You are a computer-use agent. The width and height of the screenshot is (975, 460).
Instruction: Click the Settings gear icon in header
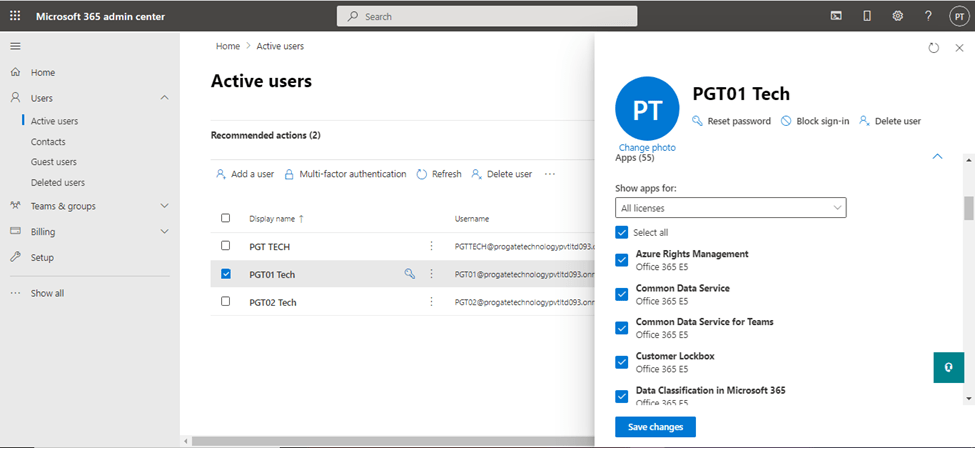[x=897, y=16]
